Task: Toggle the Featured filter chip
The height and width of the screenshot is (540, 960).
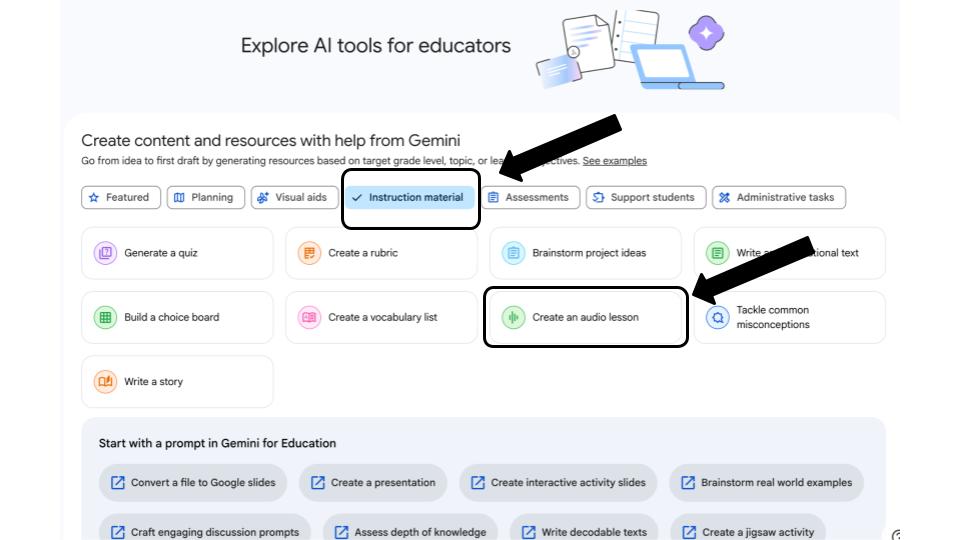Action: tap(121, 197)
